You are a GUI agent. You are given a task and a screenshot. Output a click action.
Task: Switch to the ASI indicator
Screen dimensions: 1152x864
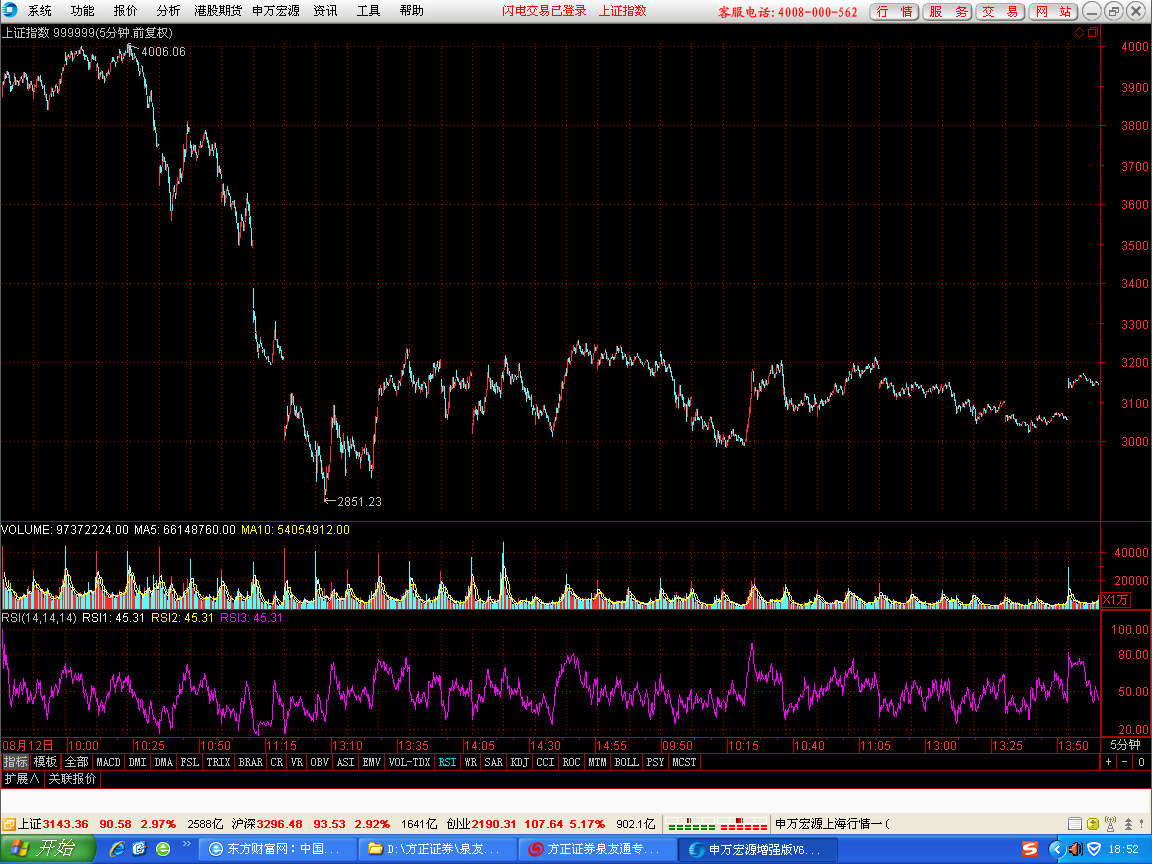tap(345, 762)
